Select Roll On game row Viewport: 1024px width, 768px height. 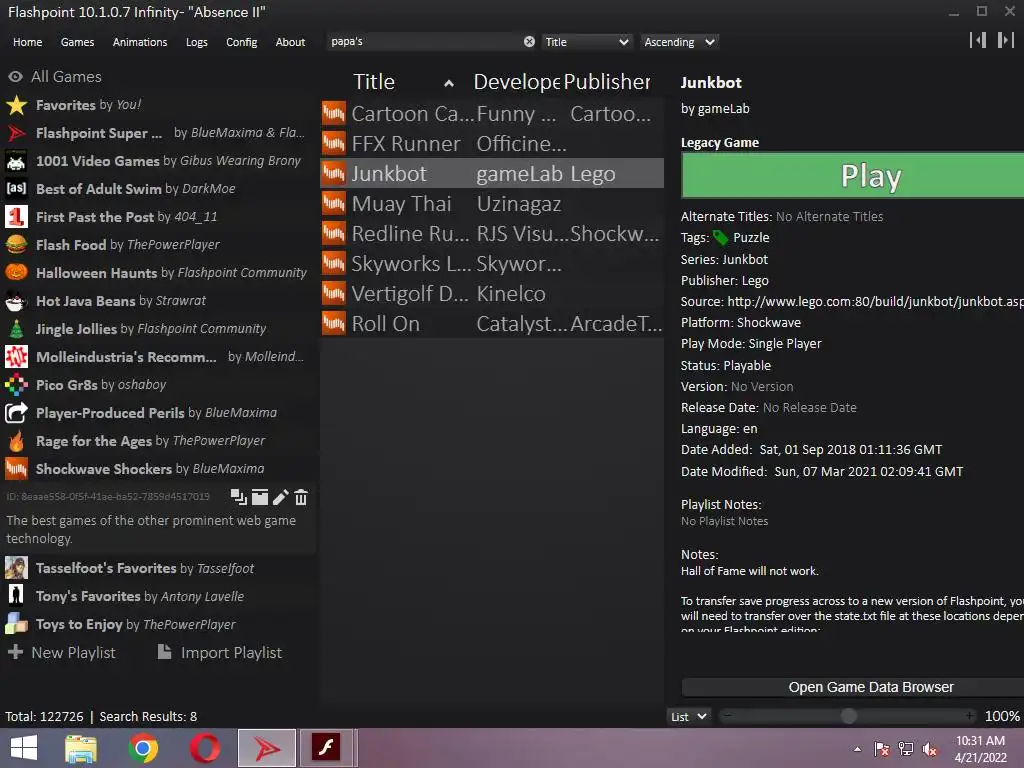492,324
